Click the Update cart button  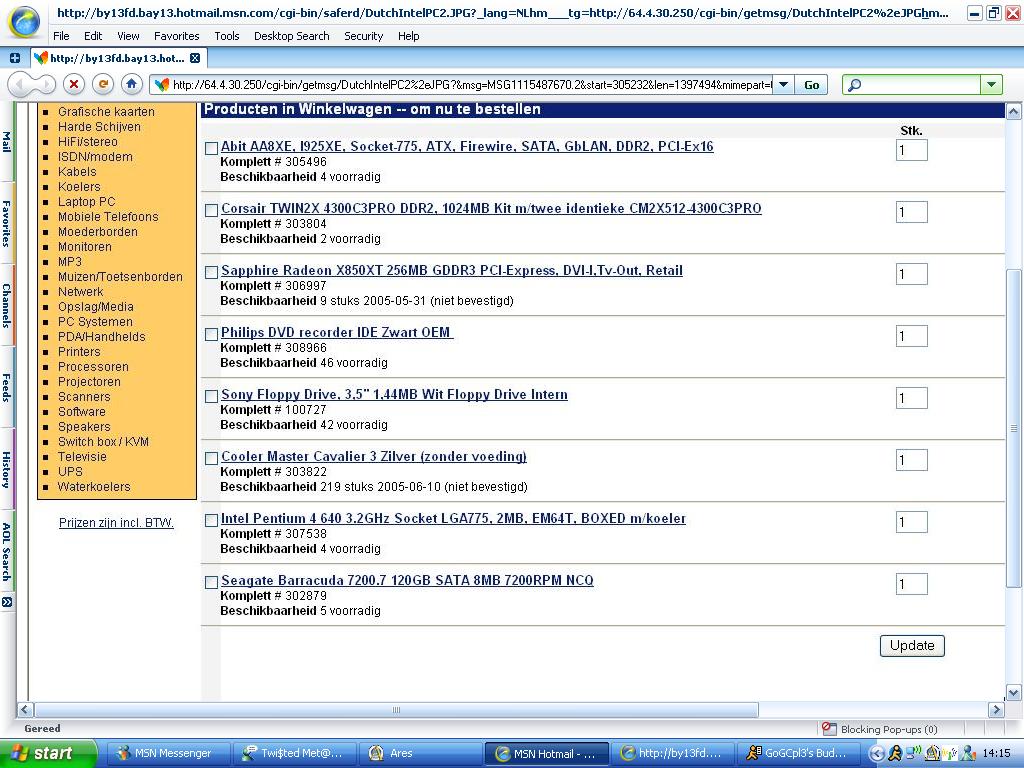coord(912,646)
